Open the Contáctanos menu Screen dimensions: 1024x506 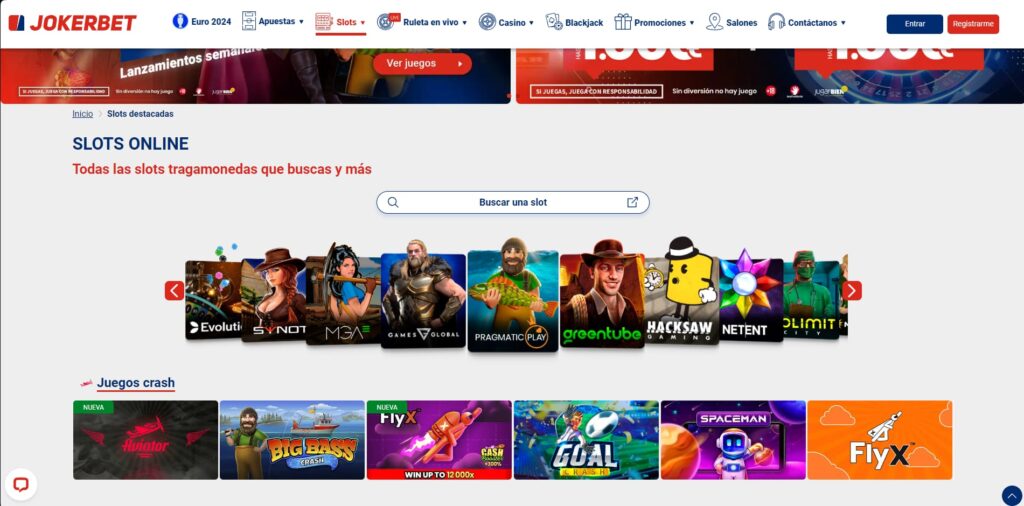[807, 22]
